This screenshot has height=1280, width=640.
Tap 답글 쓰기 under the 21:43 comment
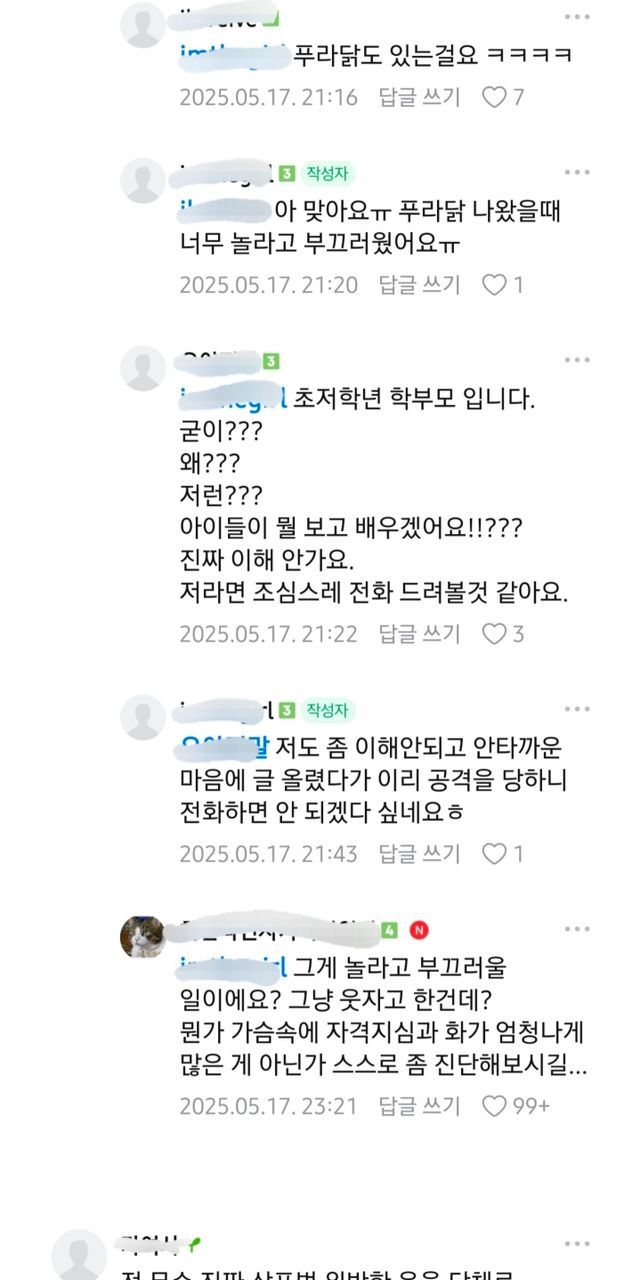point(419,853)
